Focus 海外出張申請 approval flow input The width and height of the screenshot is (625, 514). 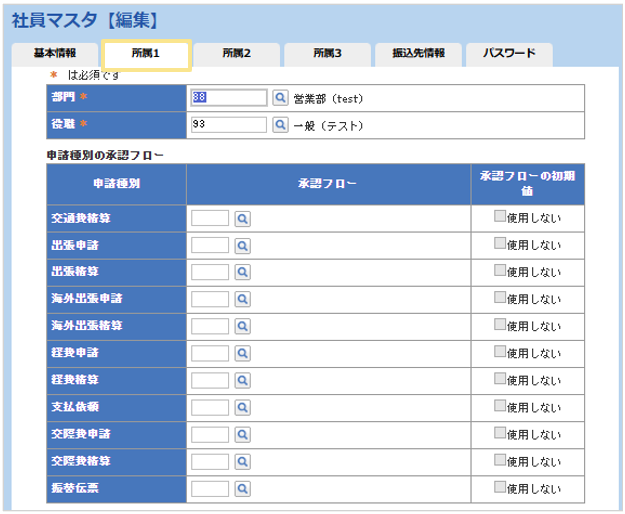point(210,299)
